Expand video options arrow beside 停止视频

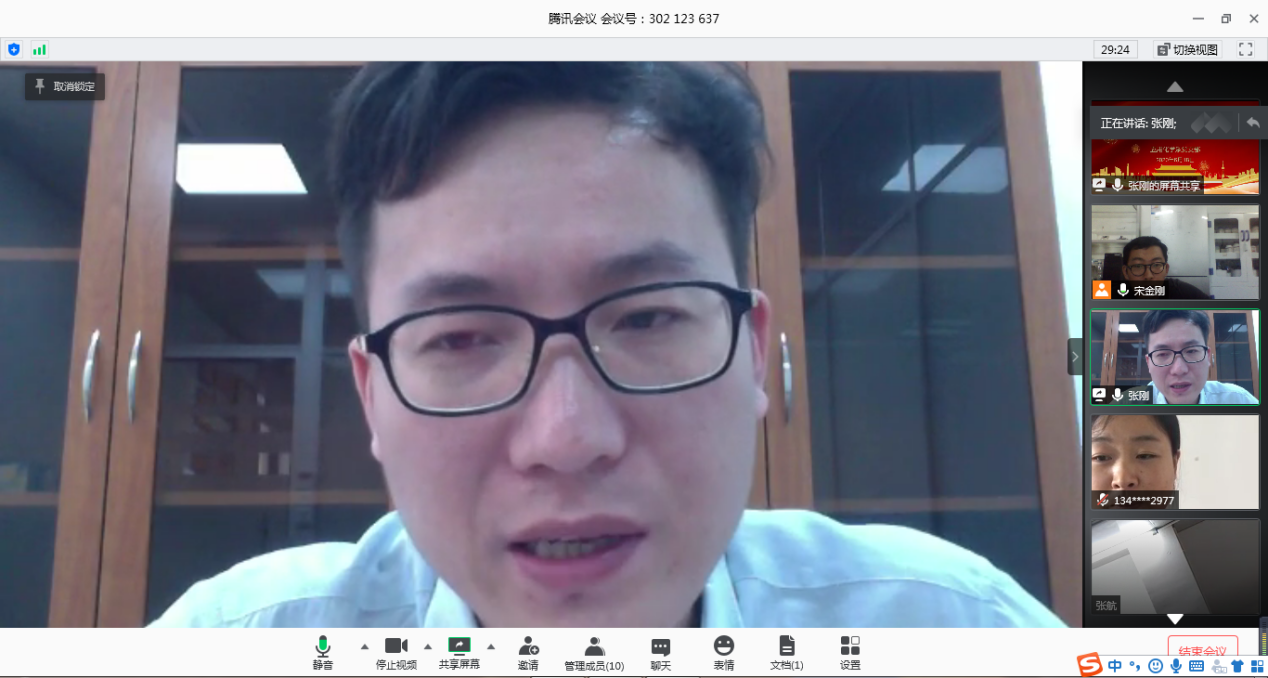428,646
